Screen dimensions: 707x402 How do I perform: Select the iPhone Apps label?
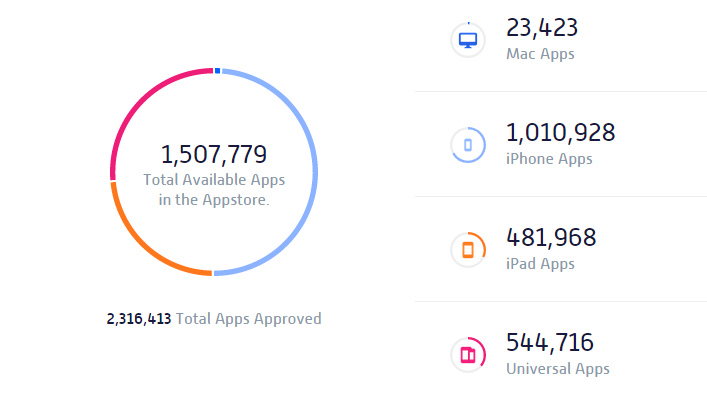(x=549, y=159)
